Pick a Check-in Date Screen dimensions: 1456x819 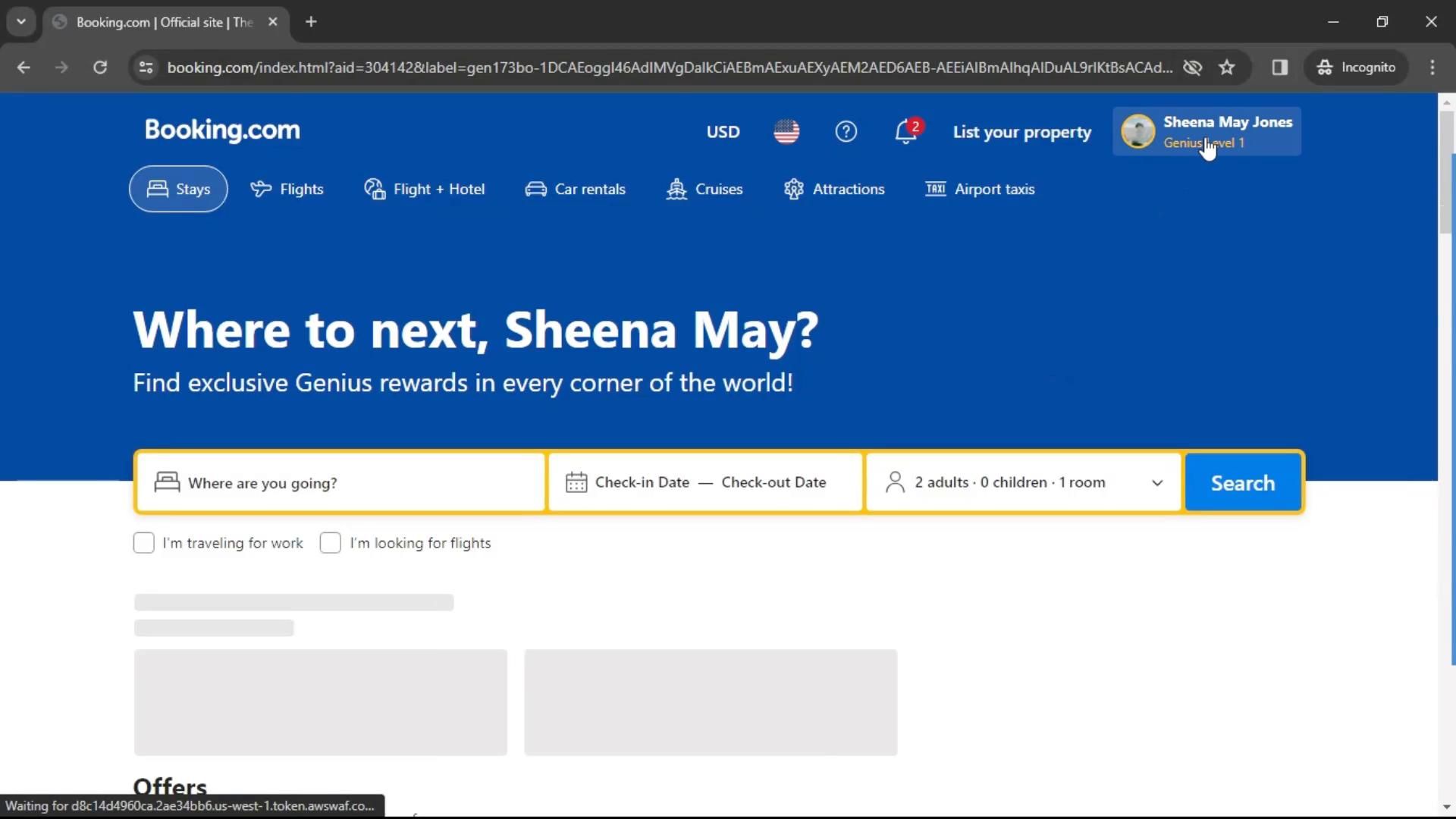point(642,482)
